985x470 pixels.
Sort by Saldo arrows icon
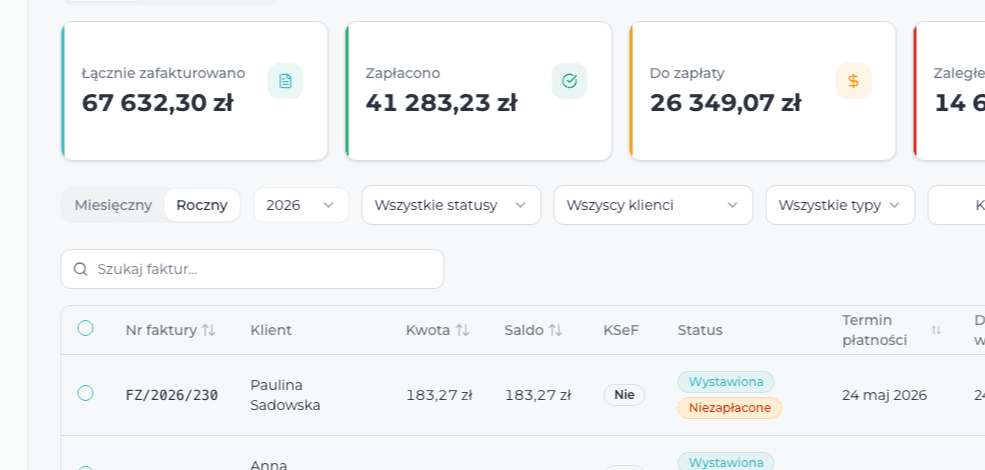(555, 330)
